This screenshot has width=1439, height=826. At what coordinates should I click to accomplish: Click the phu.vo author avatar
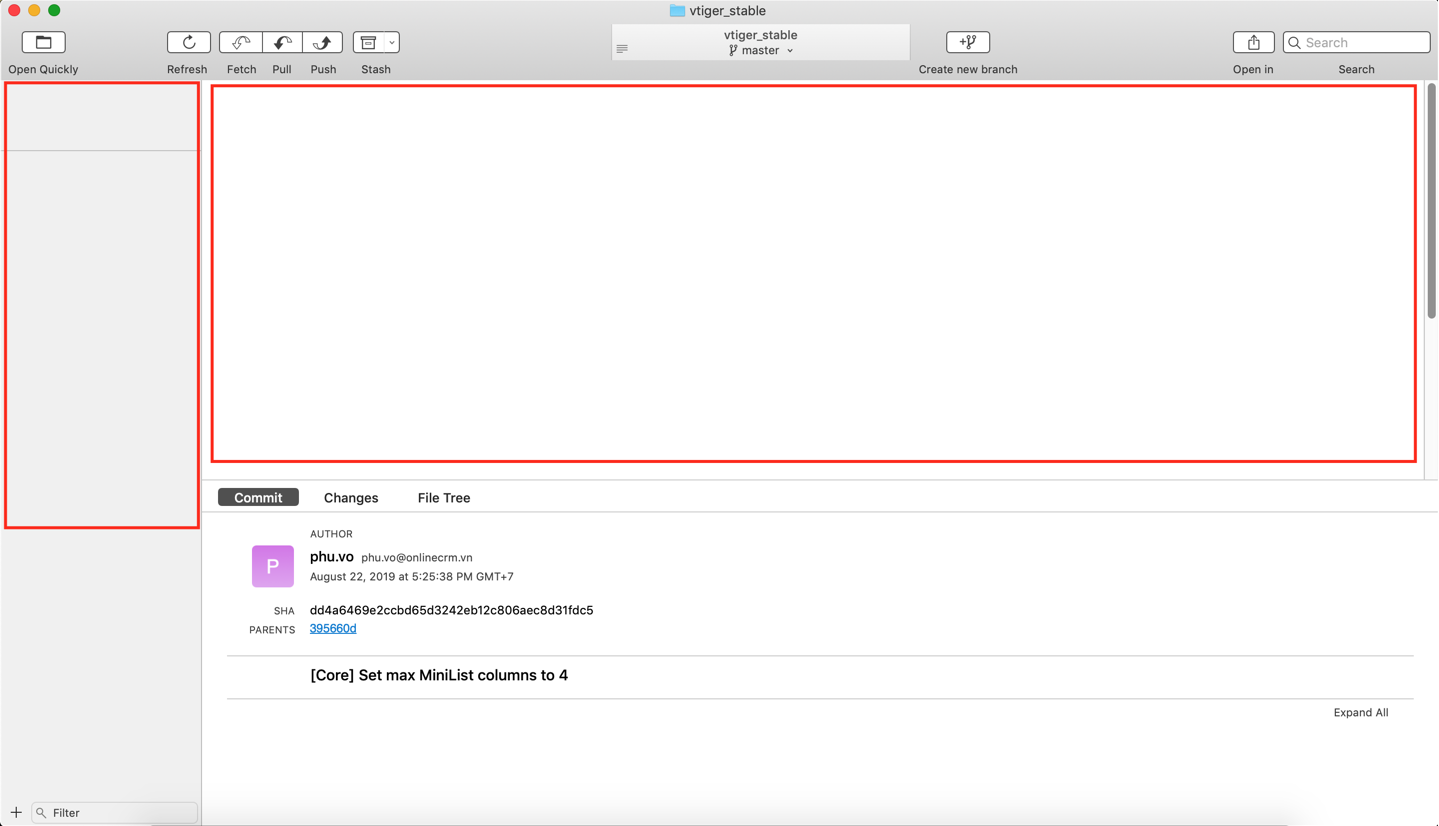pyautogui.click(x=273, y=566)
